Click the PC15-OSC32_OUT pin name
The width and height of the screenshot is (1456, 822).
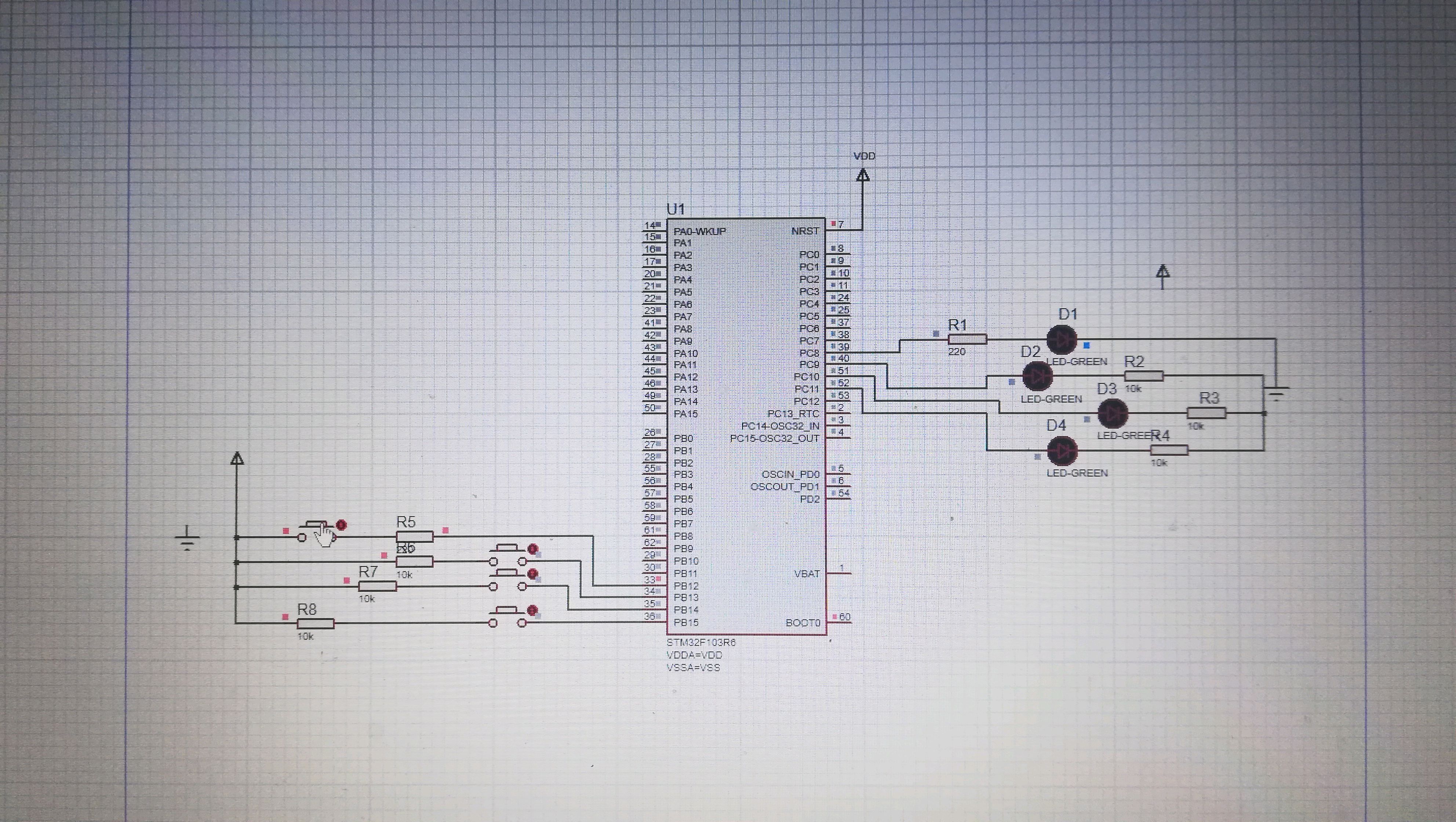(774, 439)
